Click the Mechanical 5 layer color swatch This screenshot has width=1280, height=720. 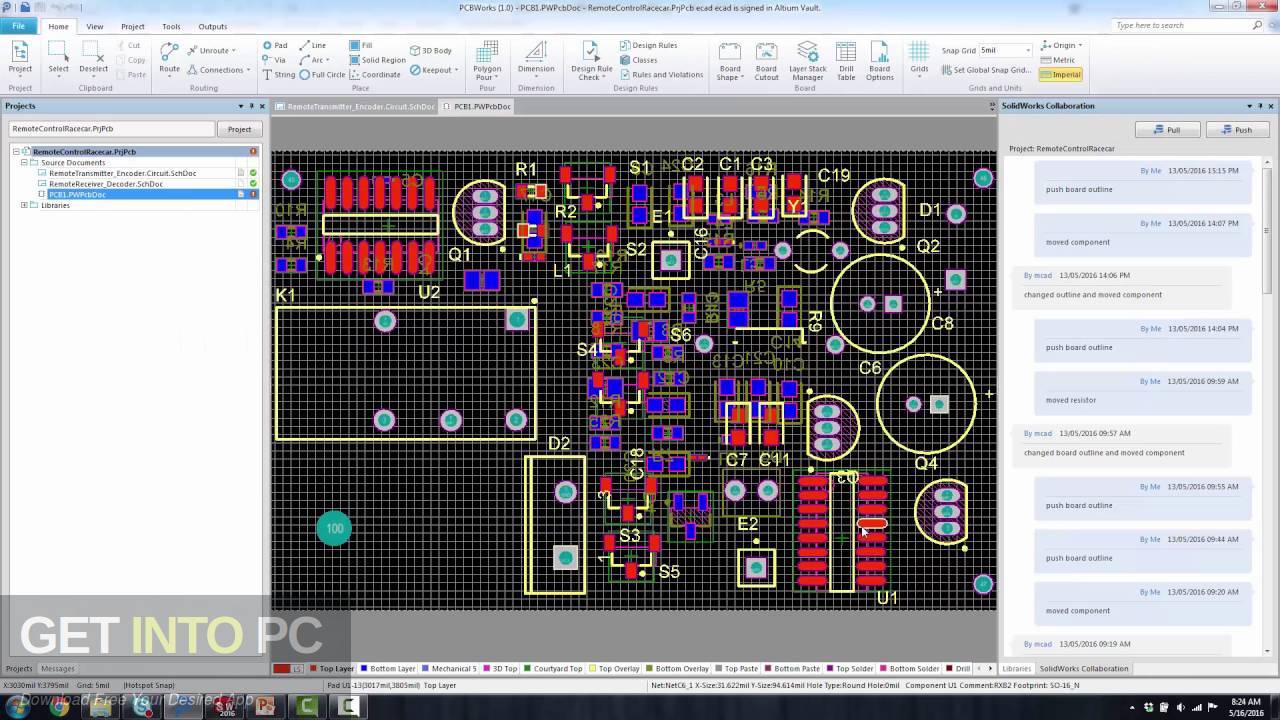coord(425,668)
